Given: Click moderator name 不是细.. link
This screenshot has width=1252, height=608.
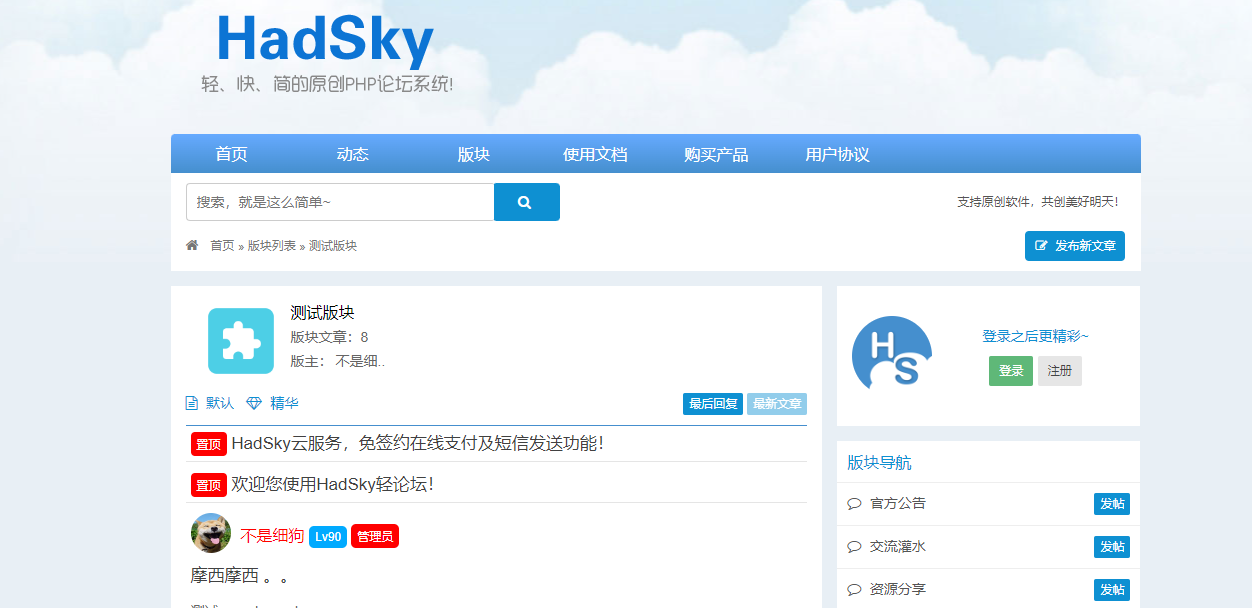Looking at the screenshot, I should (360, 361).
